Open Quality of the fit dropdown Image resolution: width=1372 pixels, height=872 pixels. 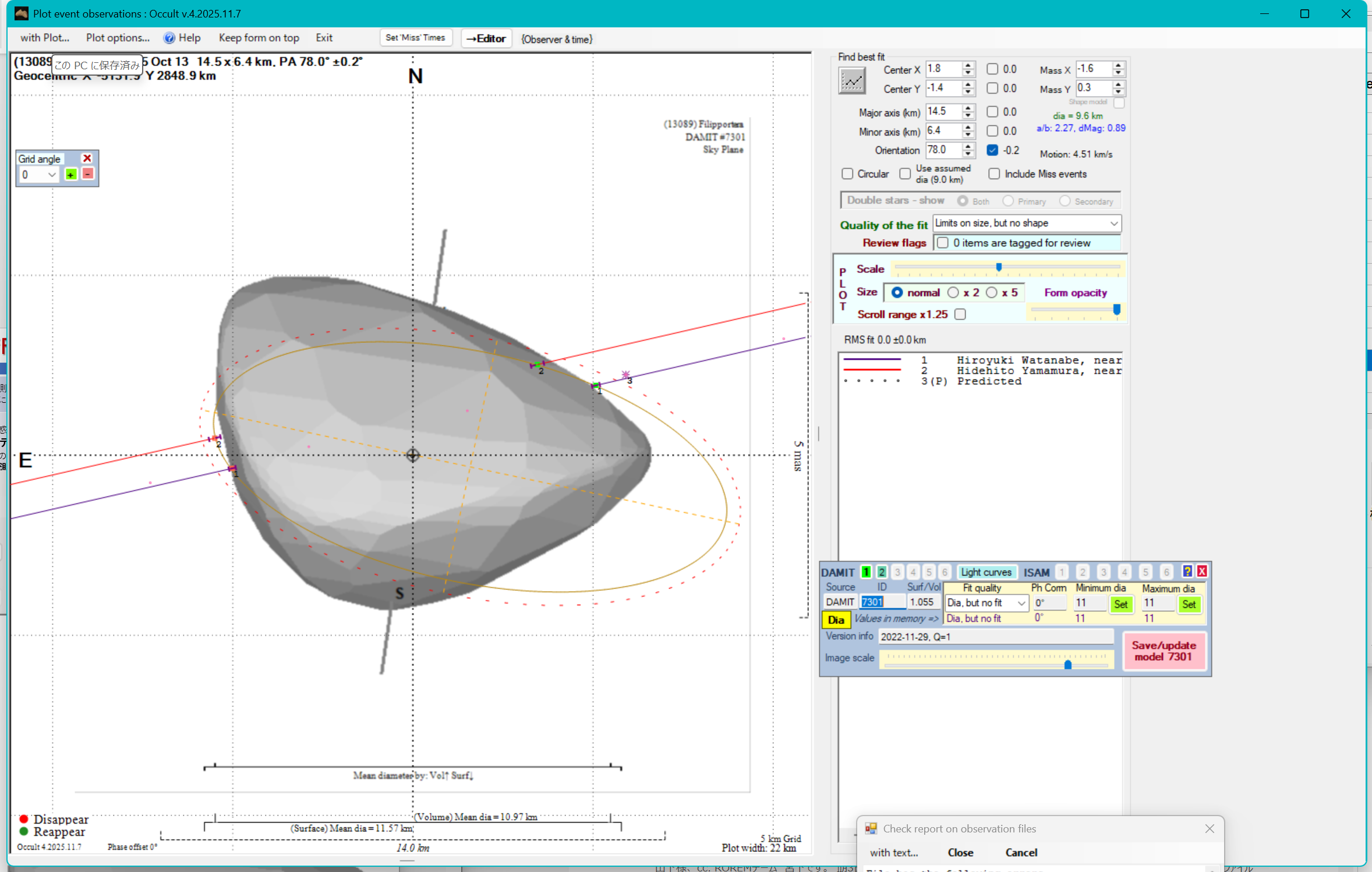1113,223
